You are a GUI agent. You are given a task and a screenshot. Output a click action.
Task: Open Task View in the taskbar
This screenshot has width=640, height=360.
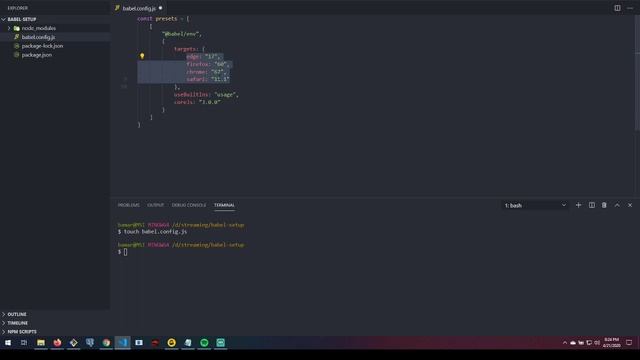[x=24, y=342]
